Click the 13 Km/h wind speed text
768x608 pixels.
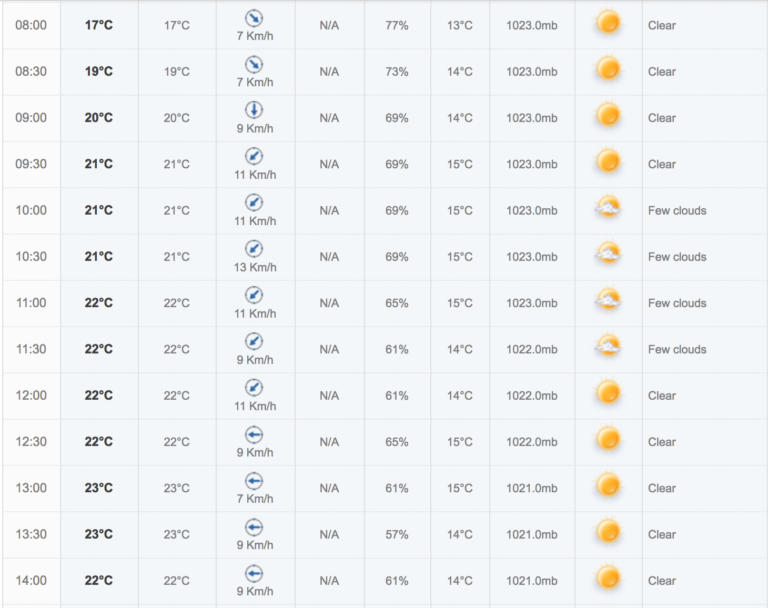click(255, 268)
